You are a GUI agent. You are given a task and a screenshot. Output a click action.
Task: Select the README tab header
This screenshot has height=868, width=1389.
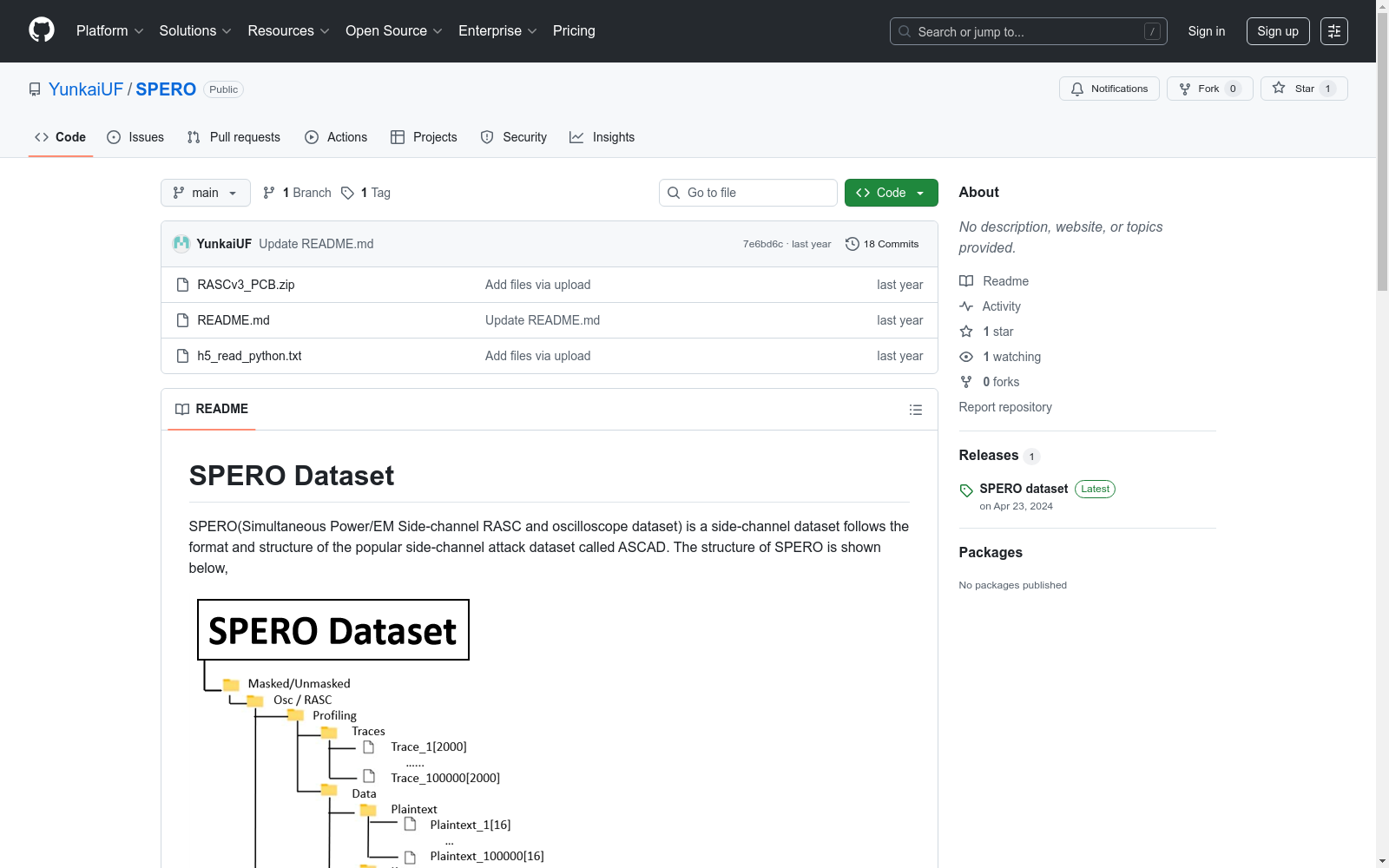pos(212,409)
